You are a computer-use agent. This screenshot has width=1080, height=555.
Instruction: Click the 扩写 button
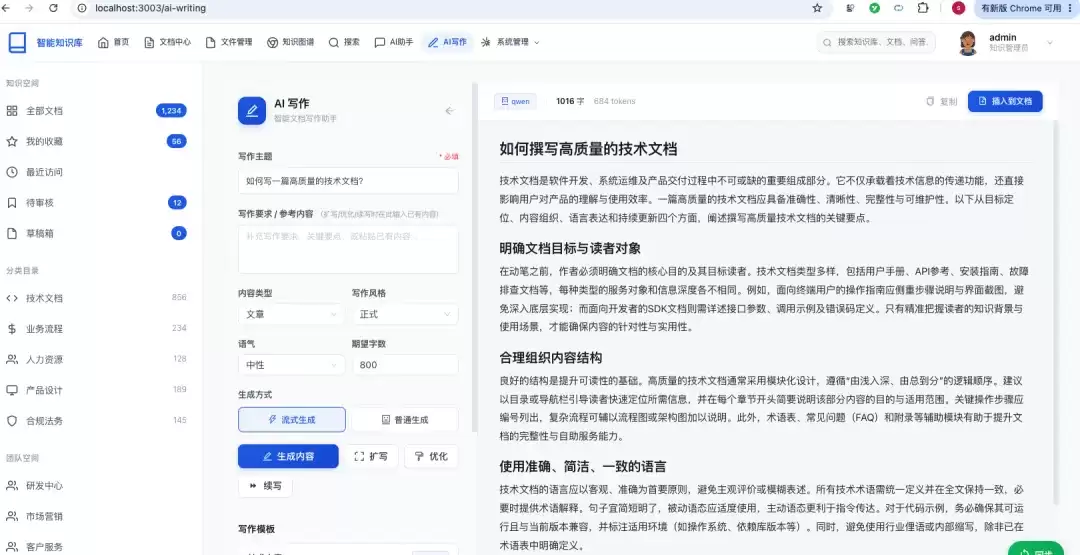[371, 456]
